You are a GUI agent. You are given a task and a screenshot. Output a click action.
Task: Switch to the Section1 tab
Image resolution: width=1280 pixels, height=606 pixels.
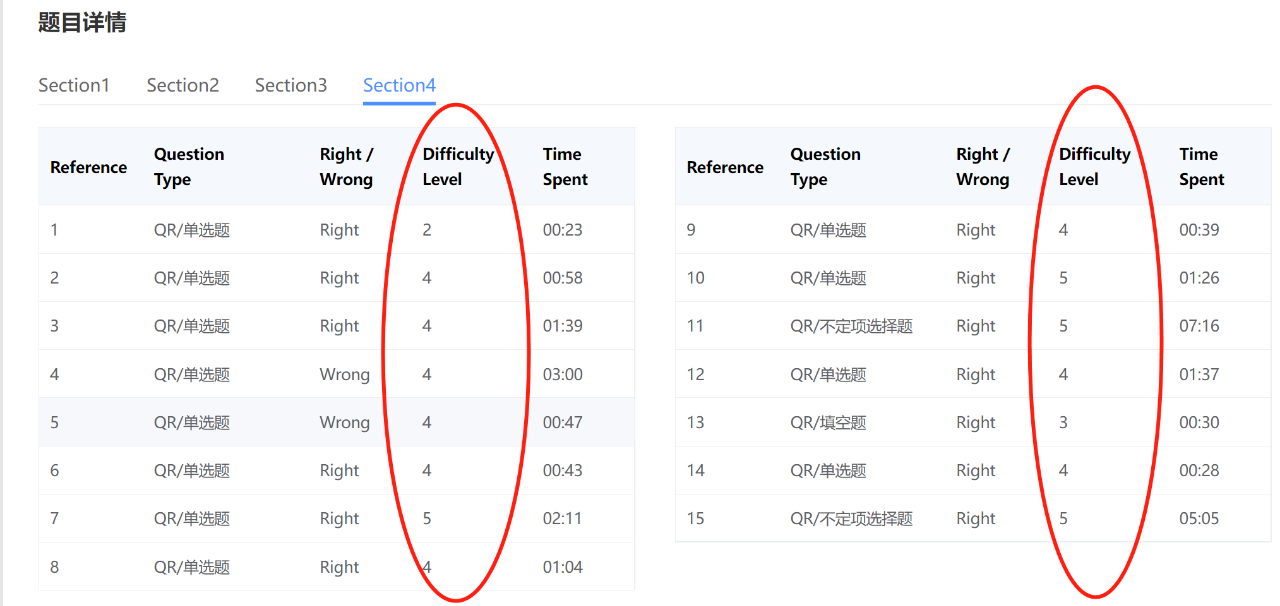click(x=74, y=85)
